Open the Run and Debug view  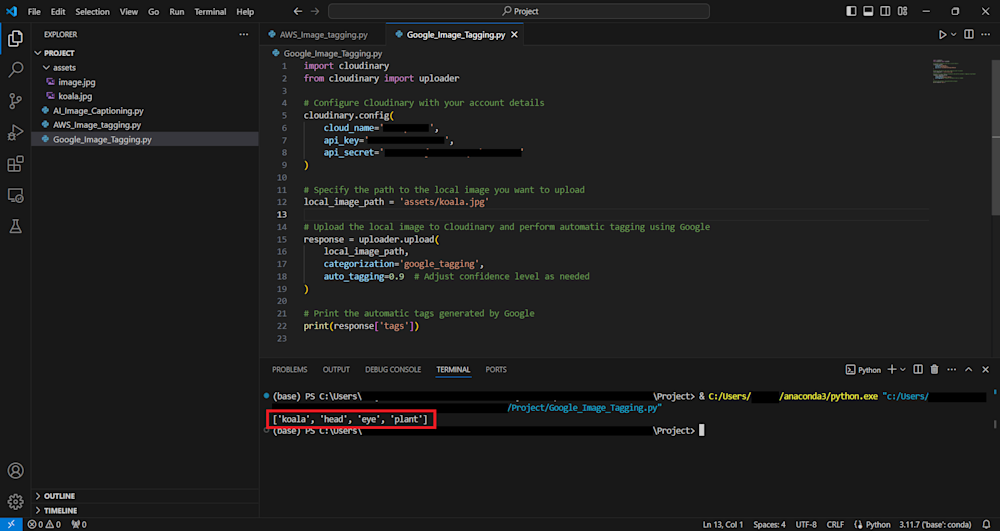15,133
